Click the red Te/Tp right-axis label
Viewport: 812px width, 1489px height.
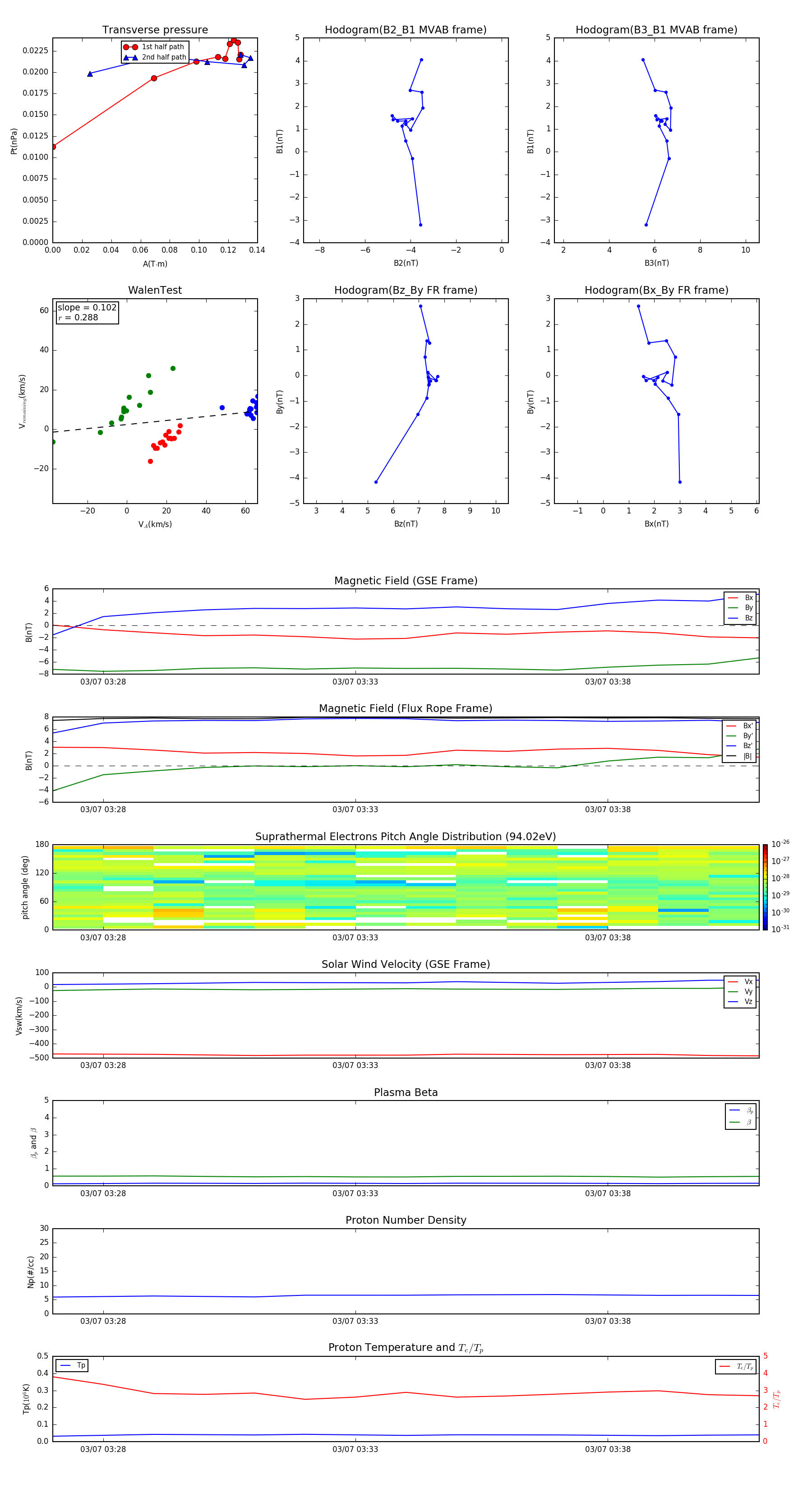(776, 1399)
